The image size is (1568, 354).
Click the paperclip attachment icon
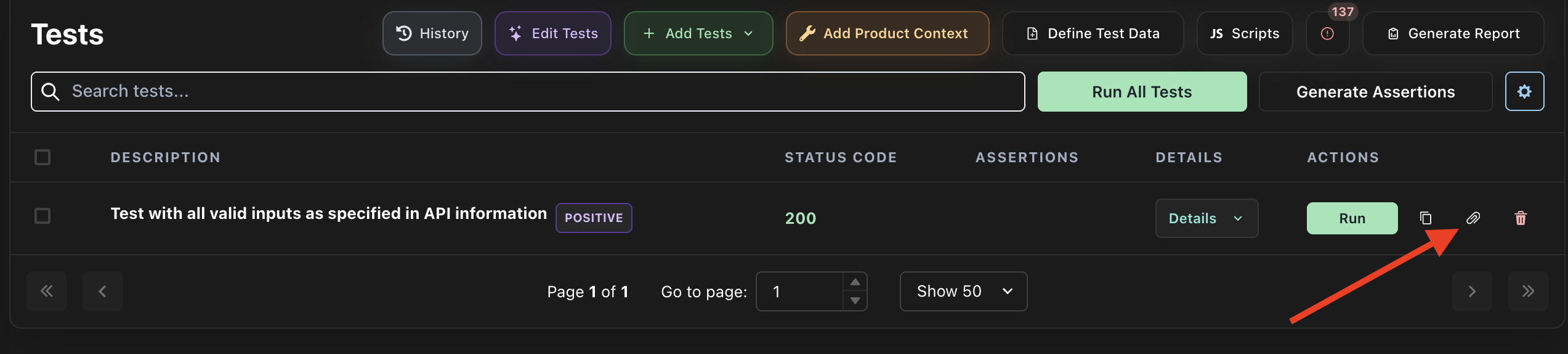[x=1473, y=218]
